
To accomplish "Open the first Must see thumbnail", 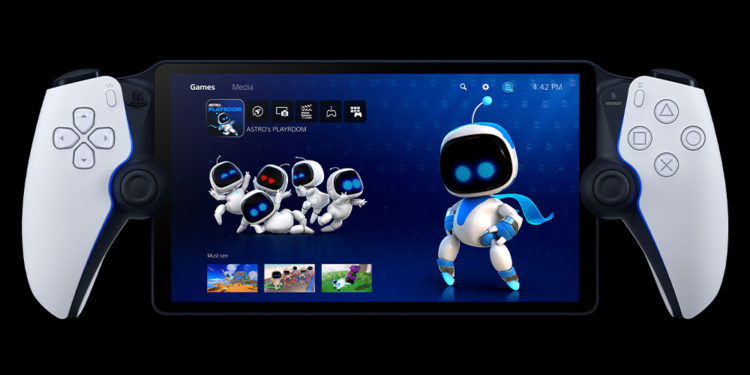I will [232, 278].
